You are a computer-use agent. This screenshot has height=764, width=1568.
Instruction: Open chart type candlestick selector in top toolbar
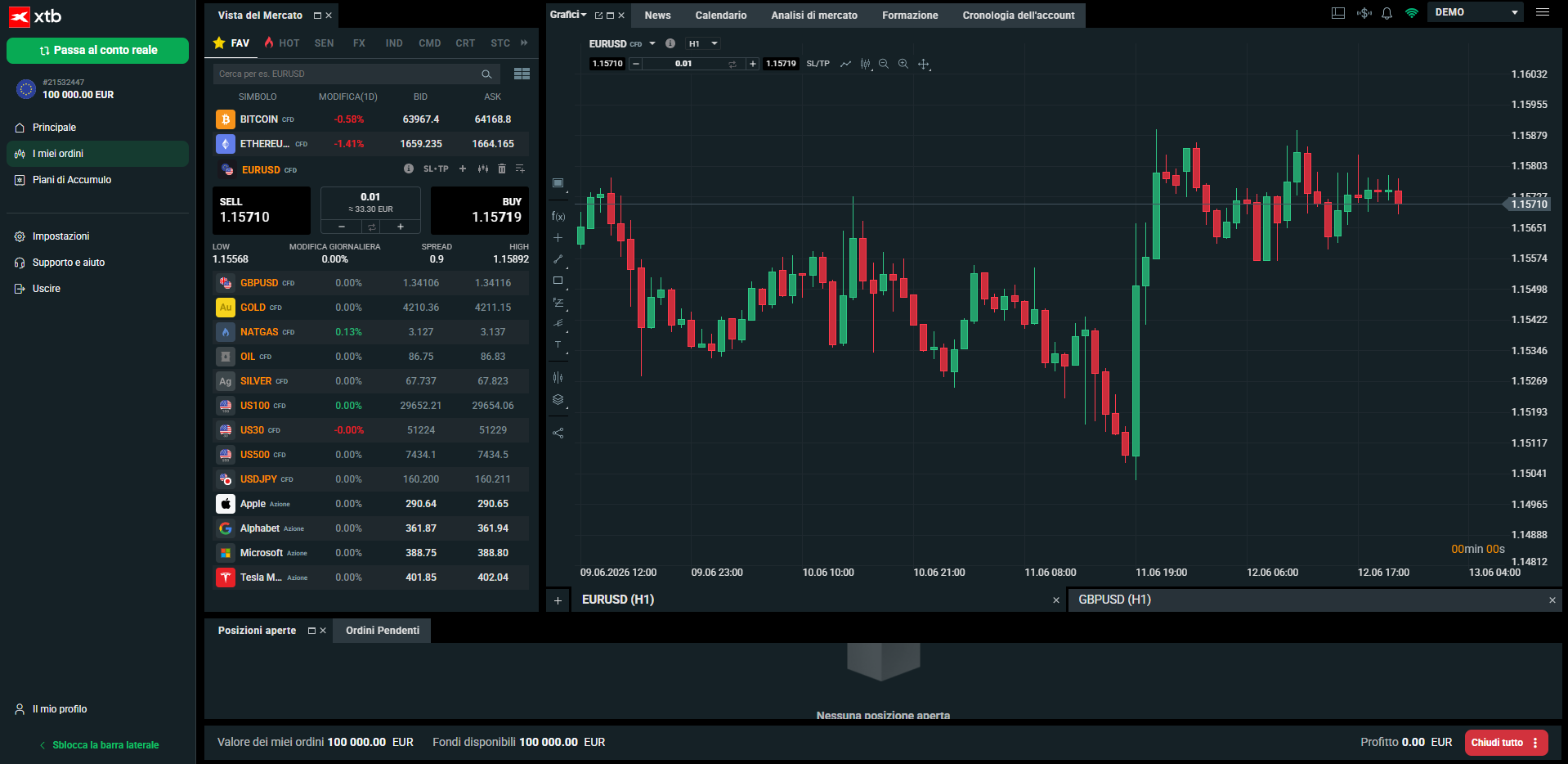click(x=866, y=64)
